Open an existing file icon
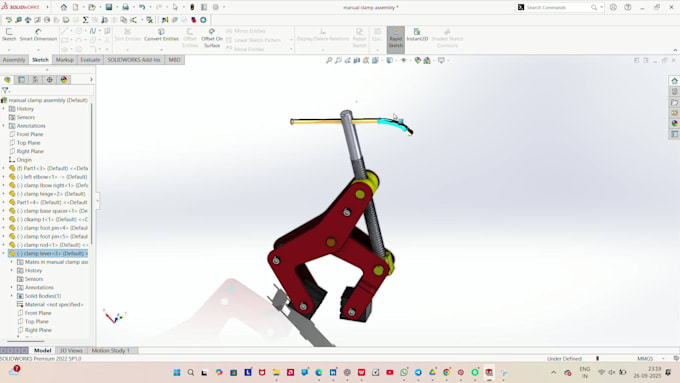 [x=92, y=7]
